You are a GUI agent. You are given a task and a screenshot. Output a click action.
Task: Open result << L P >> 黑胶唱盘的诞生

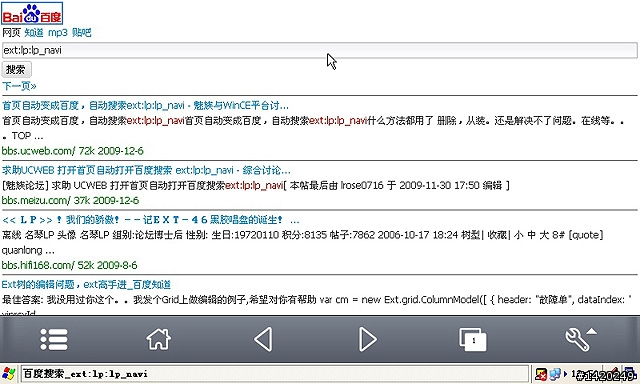point(151,220)
